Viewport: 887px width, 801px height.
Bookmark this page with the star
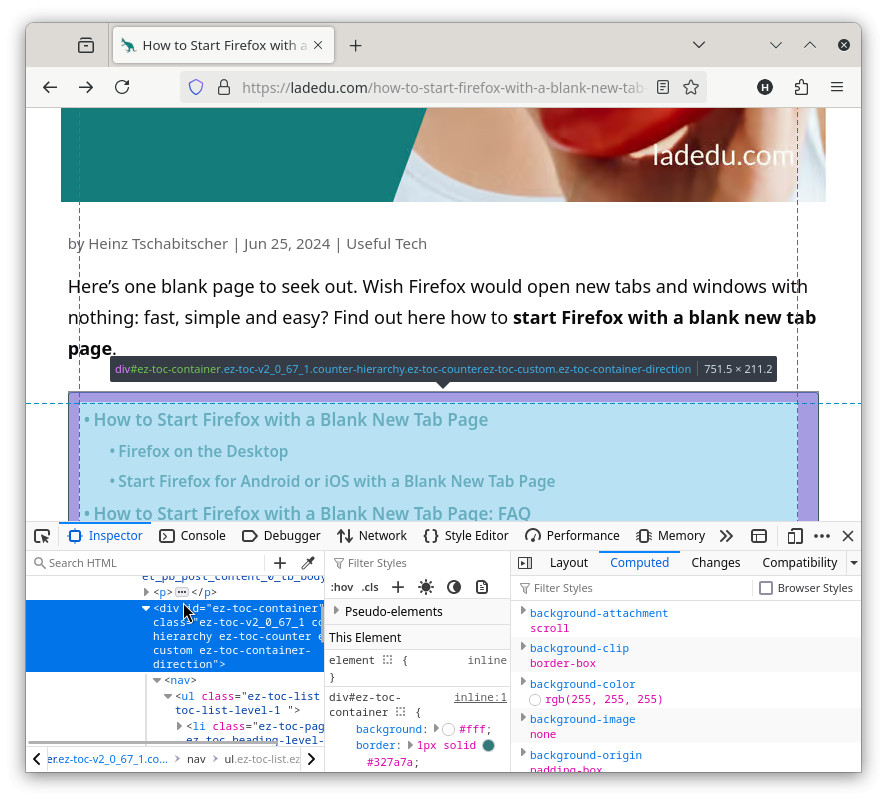(691, 87)
